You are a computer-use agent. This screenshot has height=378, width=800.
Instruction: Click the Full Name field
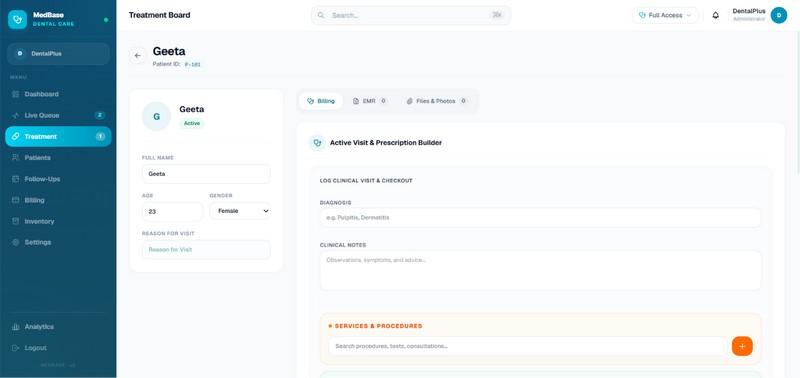[206, 174]
